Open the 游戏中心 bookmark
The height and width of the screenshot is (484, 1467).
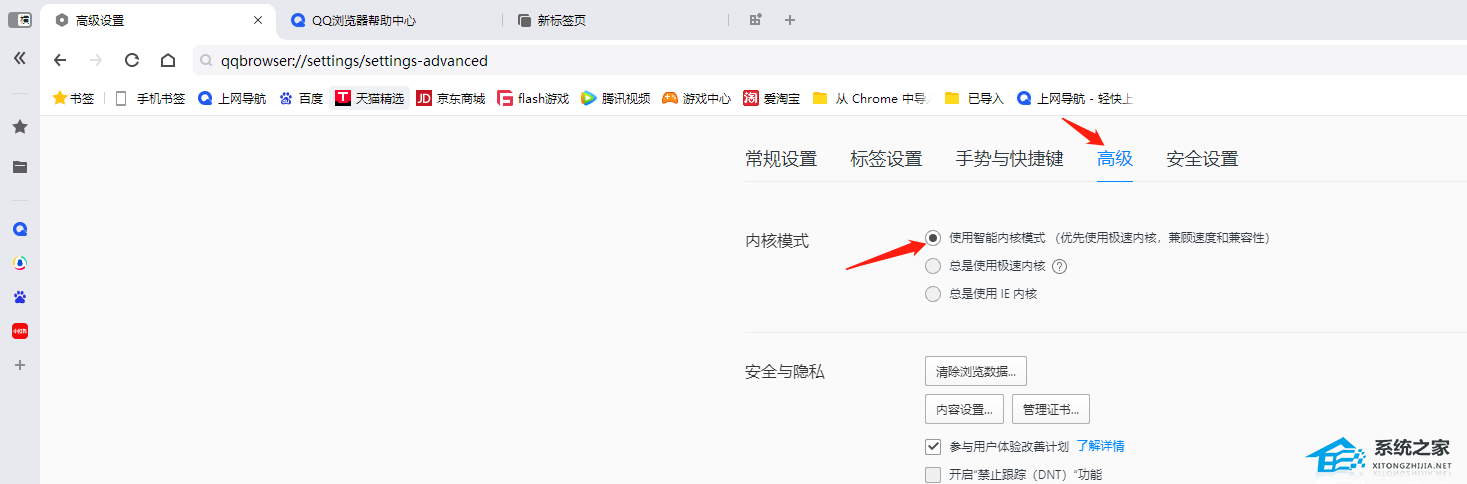[x=696, y=98]
